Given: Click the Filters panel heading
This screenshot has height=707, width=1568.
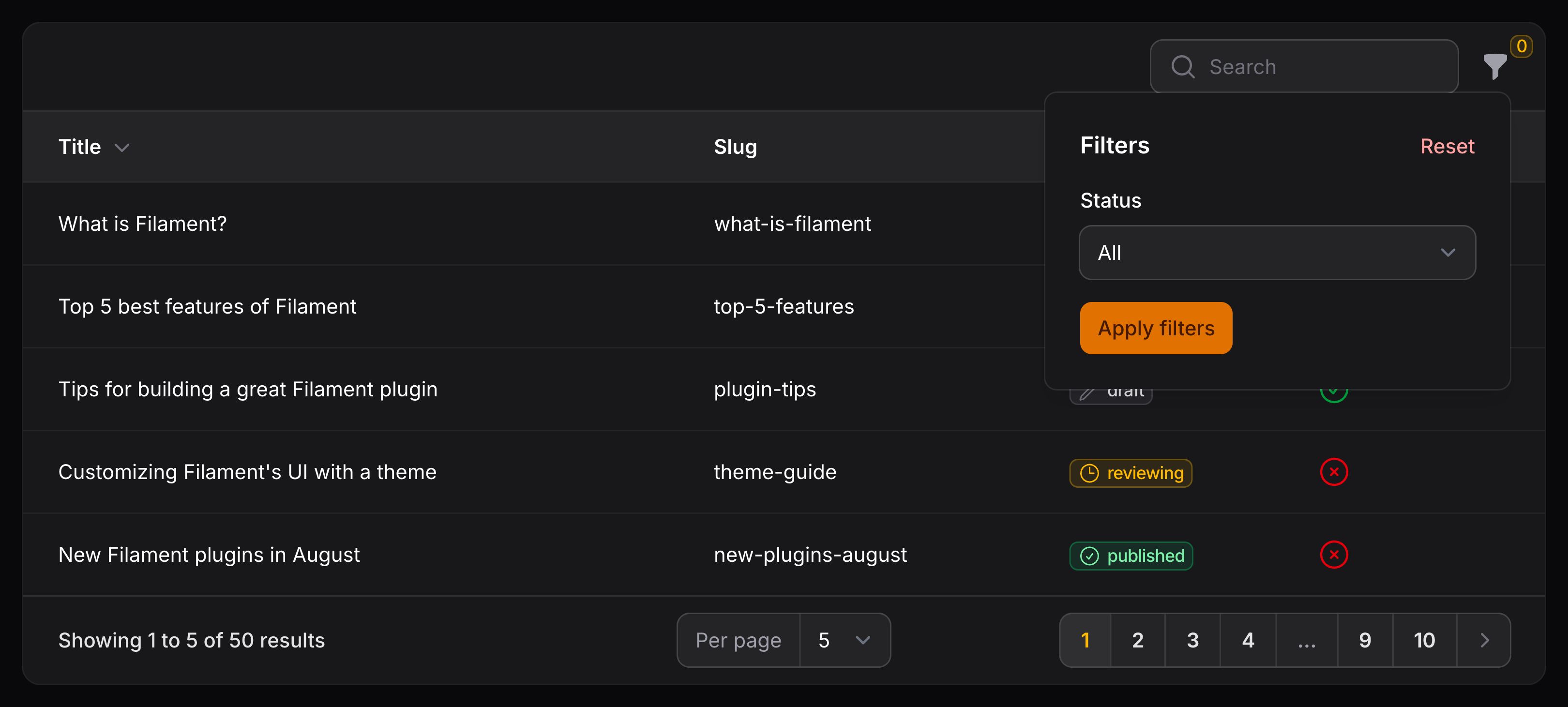Looking at the screenshot, I should (1115, 145).
